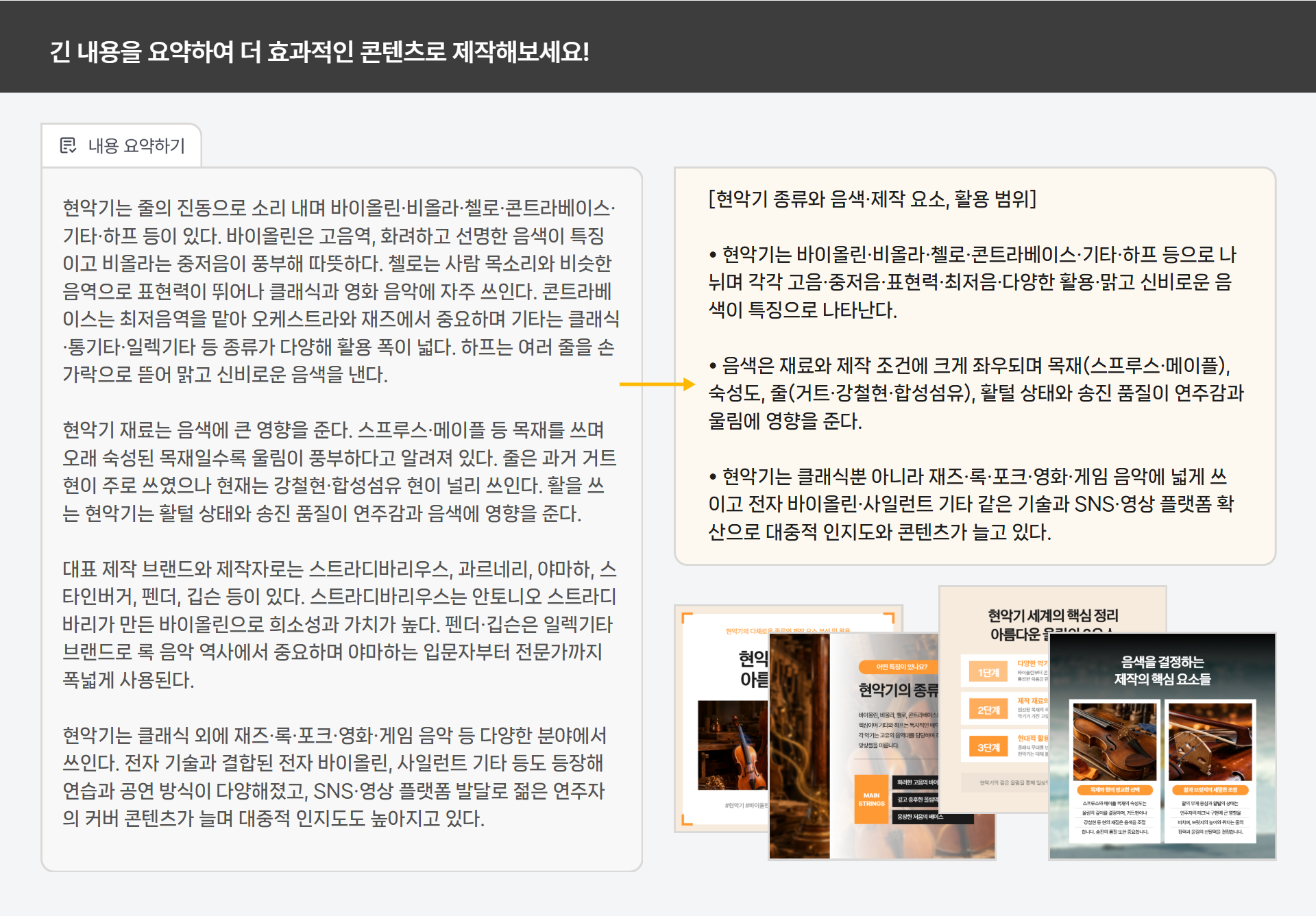Click the violin photo in the dark card
The height and width of the screenshot is (916, 1316).
(x=1114, y=741)
